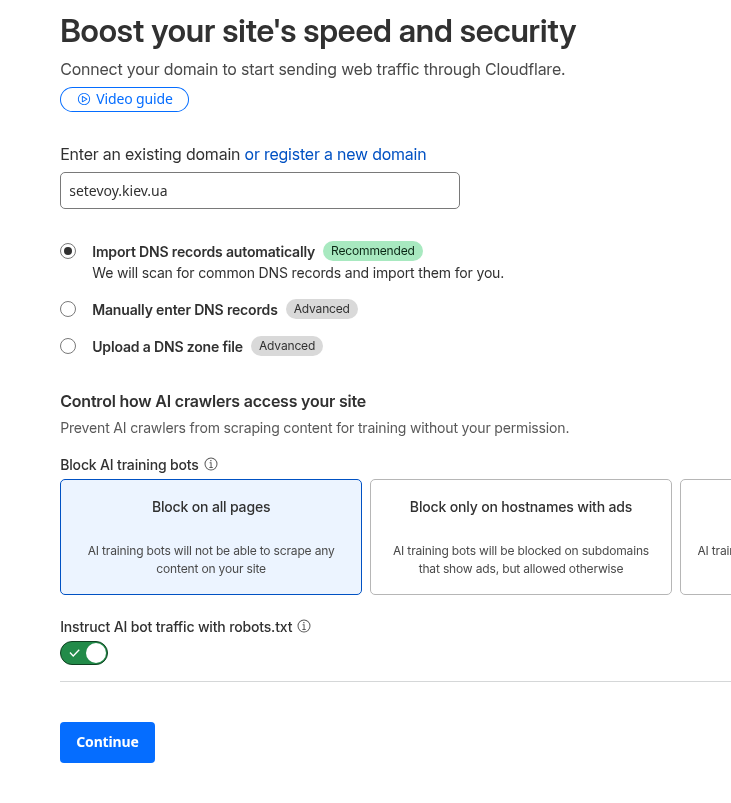This screenshot has height=803, width=731.
Task: Click info icon beside robots.txt instruction label
Action: 304,627
